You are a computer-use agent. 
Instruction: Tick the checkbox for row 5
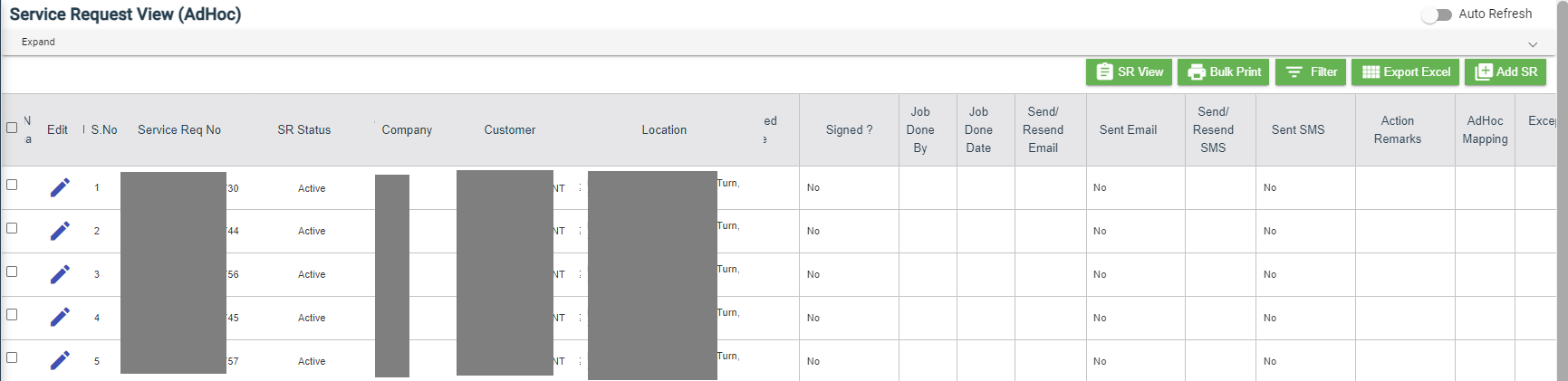[12, 357]
